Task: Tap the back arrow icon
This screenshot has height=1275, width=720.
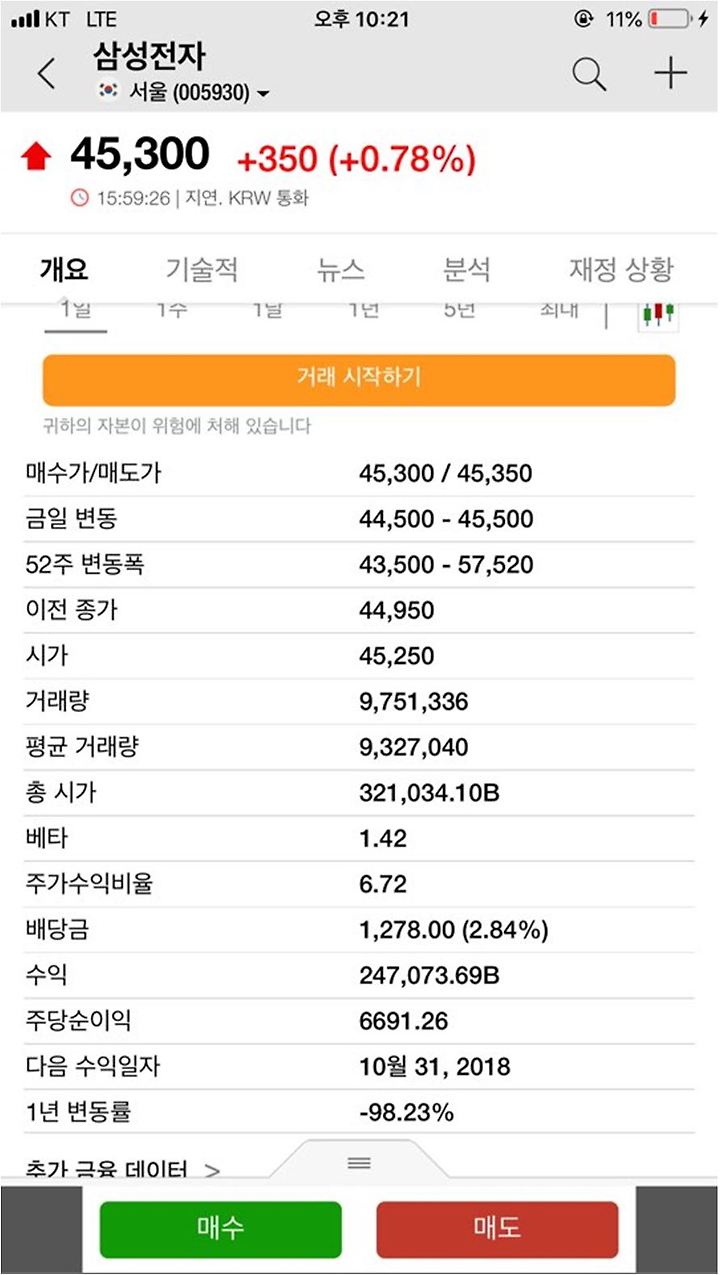Action: [46, 74]
